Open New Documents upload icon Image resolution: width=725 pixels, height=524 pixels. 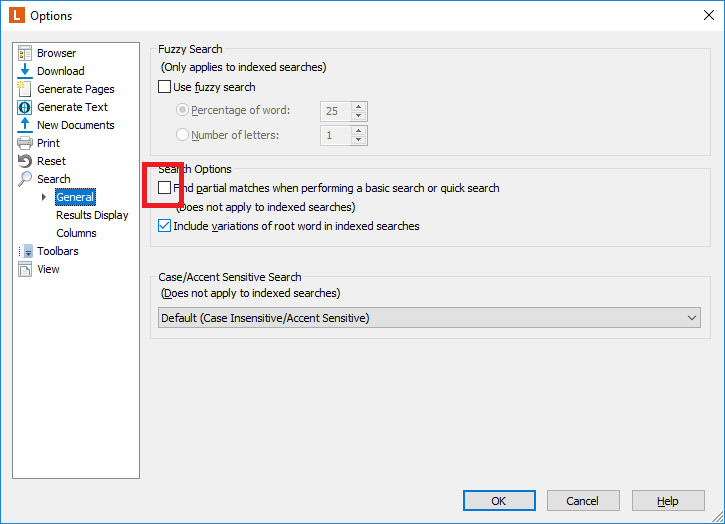tap(25, 125)
